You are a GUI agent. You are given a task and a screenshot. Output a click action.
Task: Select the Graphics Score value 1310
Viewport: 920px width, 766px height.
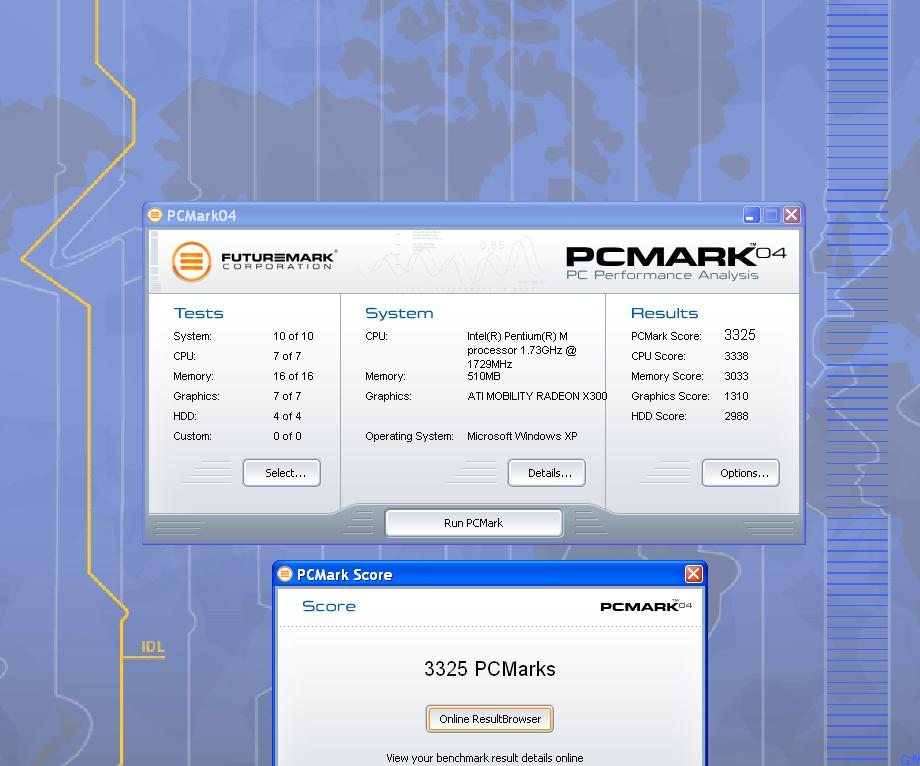click(x=736, y=396)
